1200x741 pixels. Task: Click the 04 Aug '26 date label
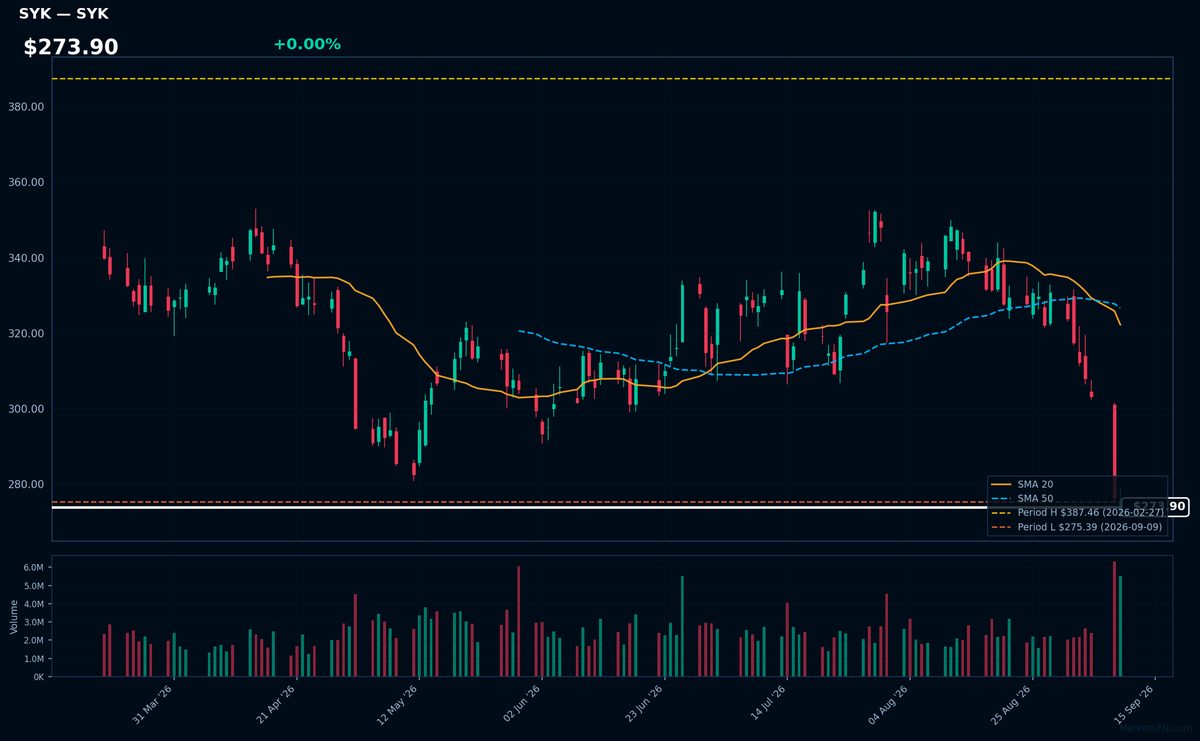[x=889, y=704]
